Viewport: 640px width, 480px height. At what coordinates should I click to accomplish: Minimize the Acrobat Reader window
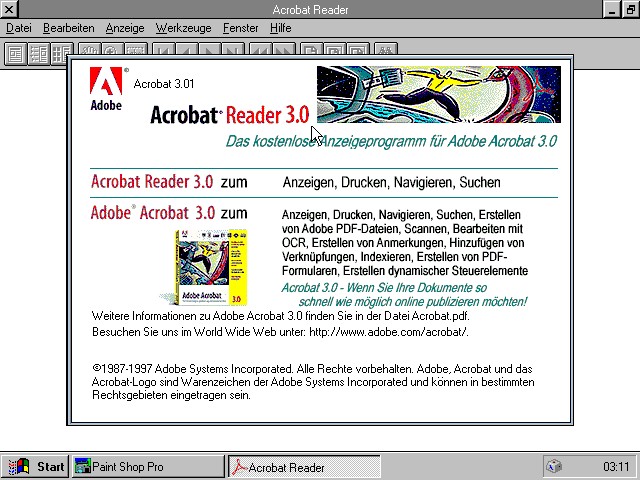612,9
